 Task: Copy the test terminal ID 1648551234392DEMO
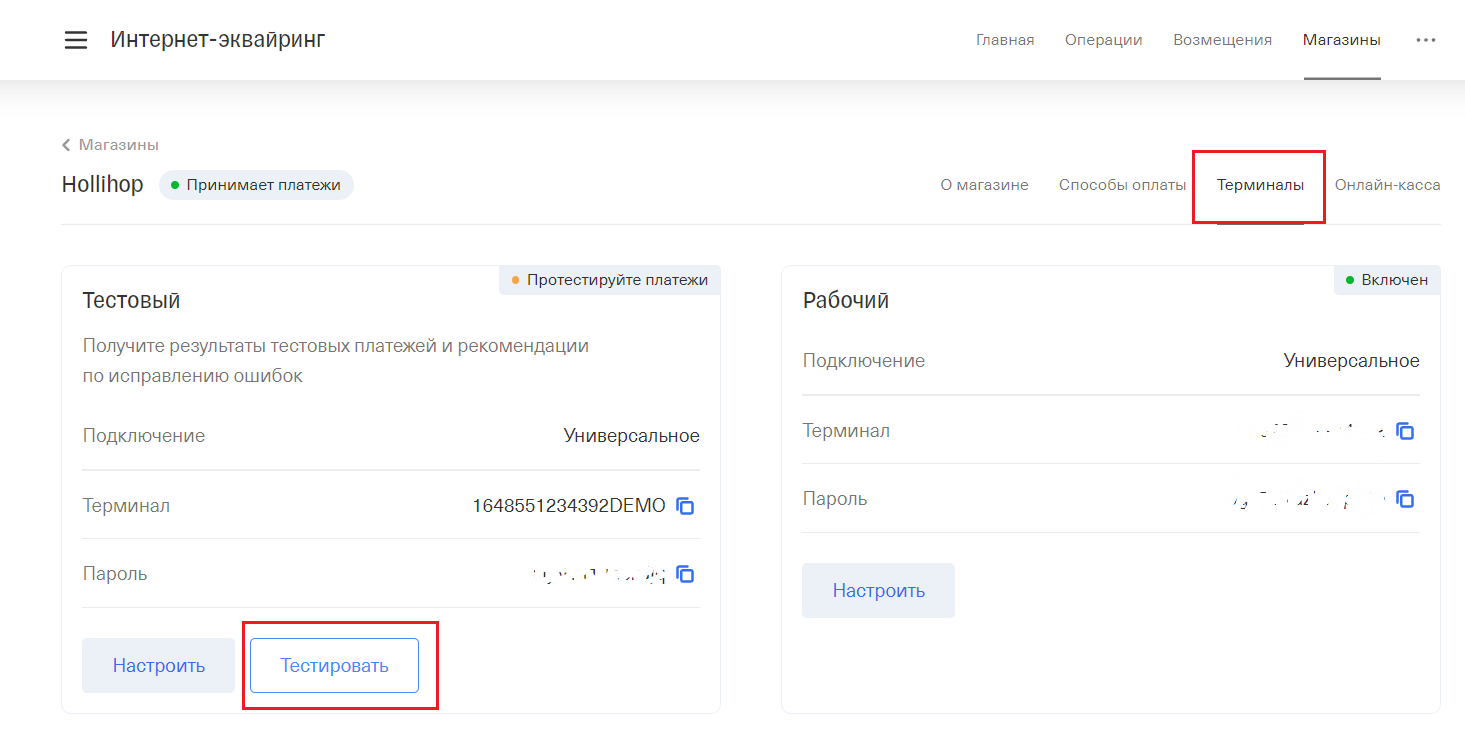685,506
